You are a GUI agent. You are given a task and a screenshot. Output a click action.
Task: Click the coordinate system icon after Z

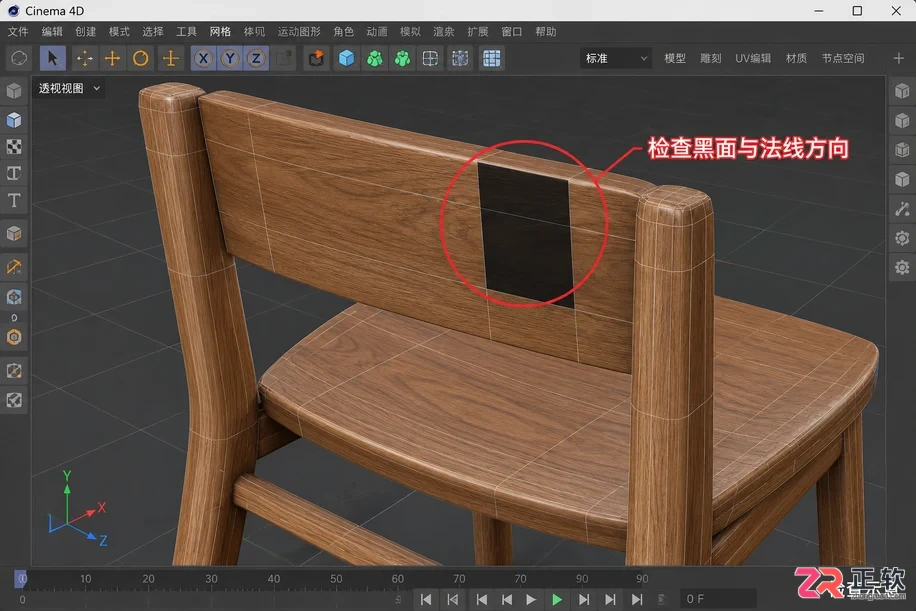coord(285,58)
